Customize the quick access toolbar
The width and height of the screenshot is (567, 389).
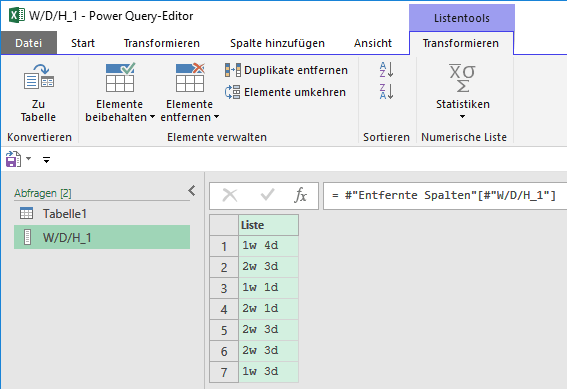coord(46,159)
